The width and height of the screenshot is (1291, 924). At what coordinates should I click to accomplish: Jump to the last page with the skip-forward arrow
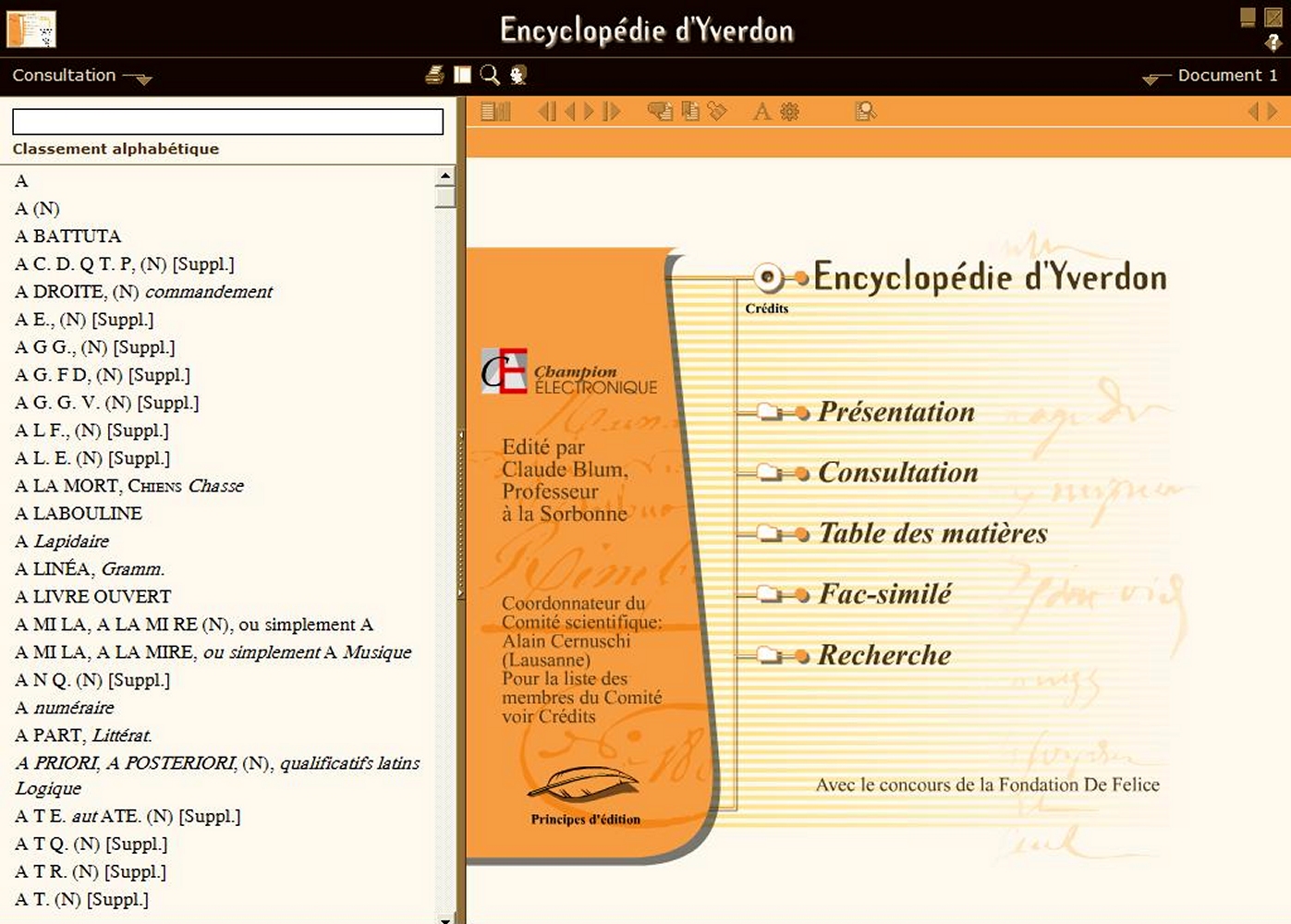[612, 112]
